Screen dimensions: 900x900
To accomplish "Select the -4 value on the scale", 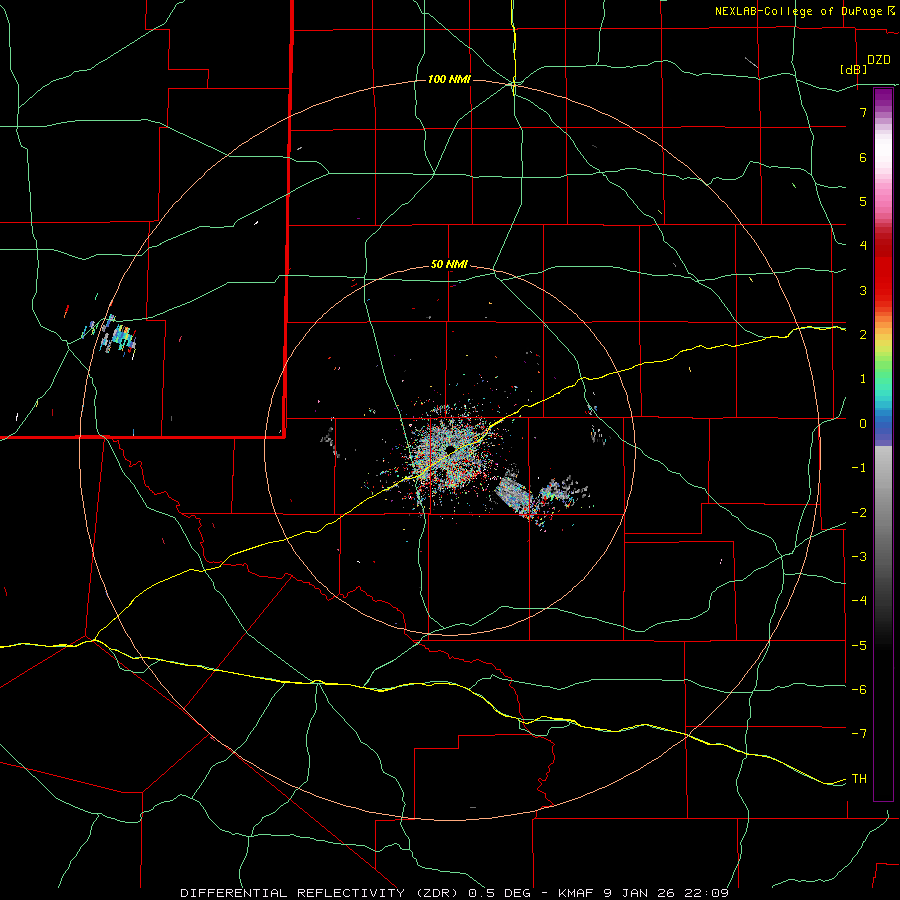I will pyautogui.click(x=859, y=601).
